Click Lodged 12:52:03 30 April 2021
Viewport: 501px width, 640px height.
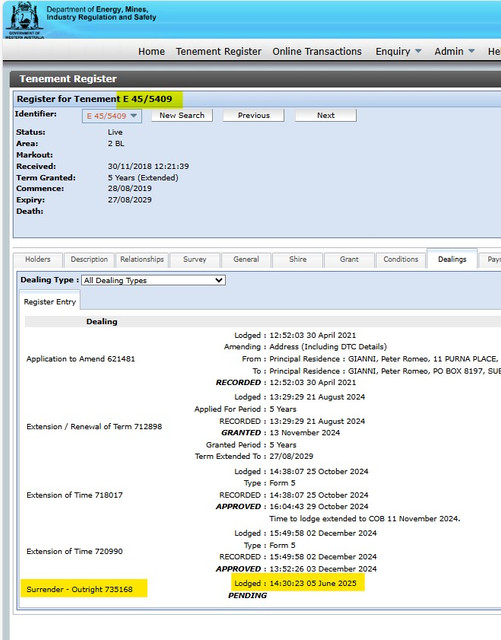coord(295,335)
